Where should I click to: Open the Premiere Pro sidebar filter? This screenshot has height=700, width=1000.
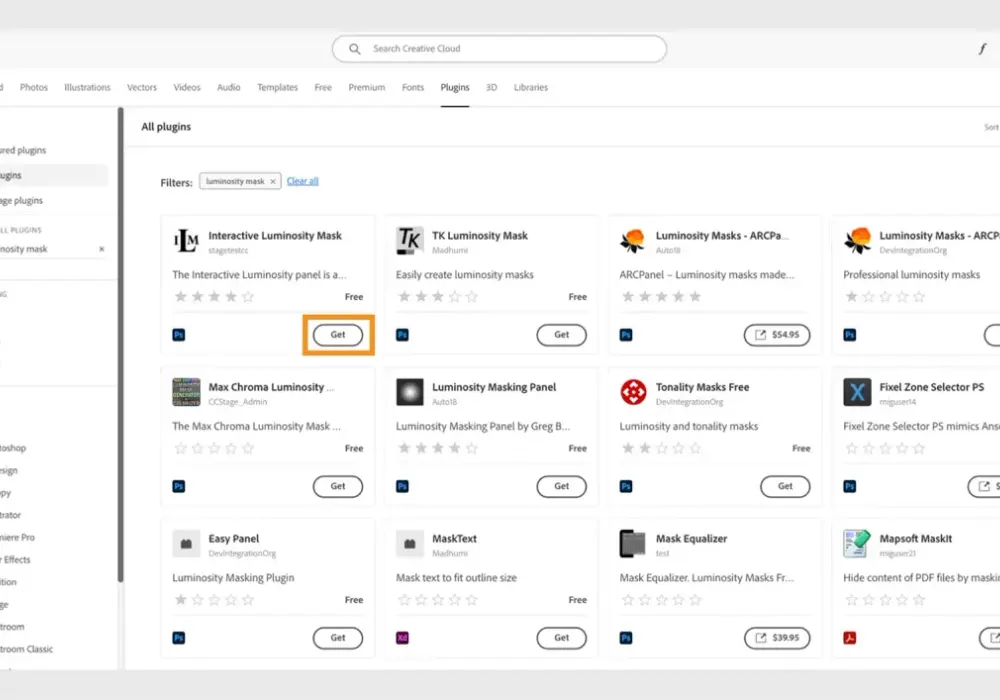(17, 537)
